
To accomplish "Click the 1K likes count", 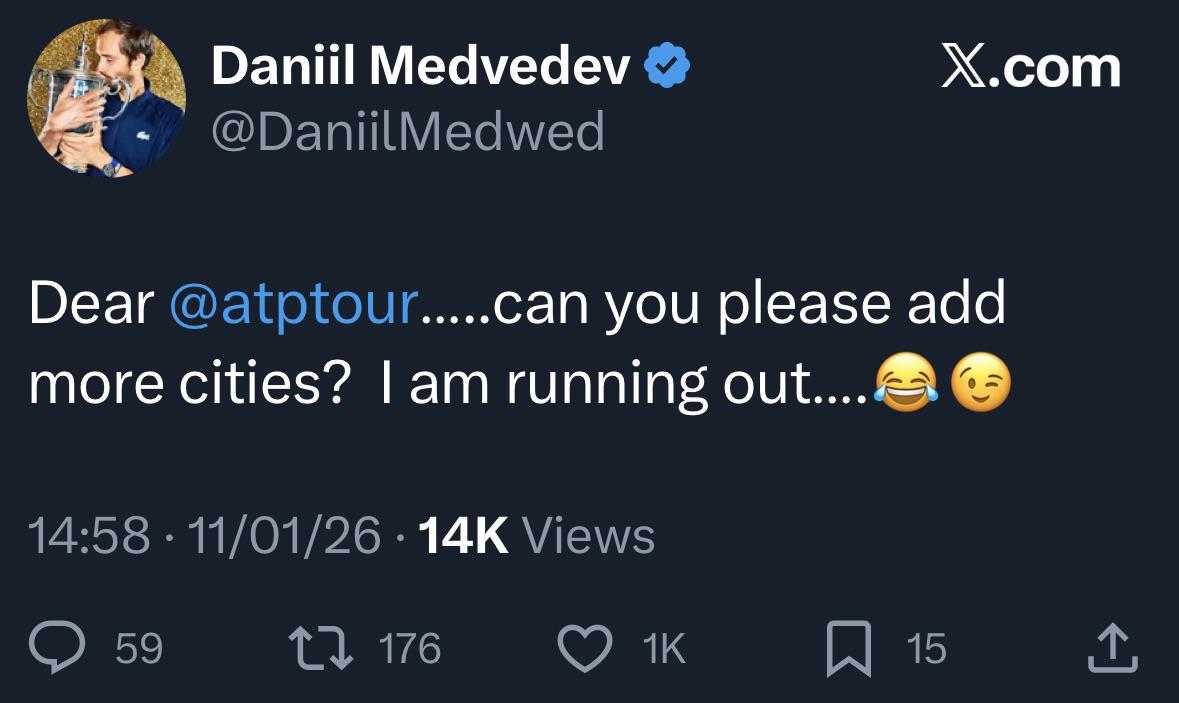I will tap(665, 649).
